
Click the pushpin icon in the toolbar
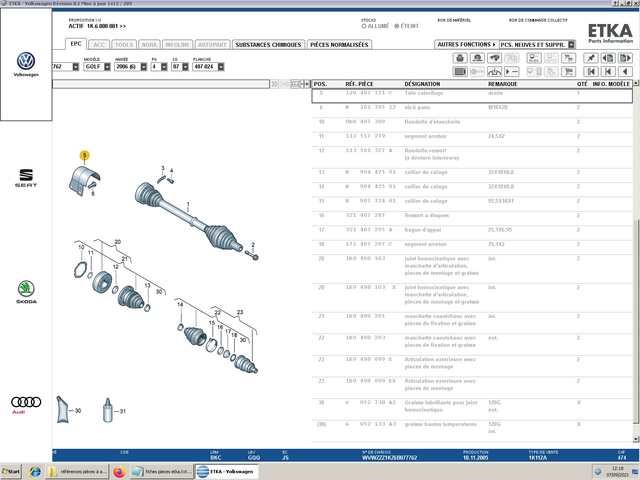(591, 58)
